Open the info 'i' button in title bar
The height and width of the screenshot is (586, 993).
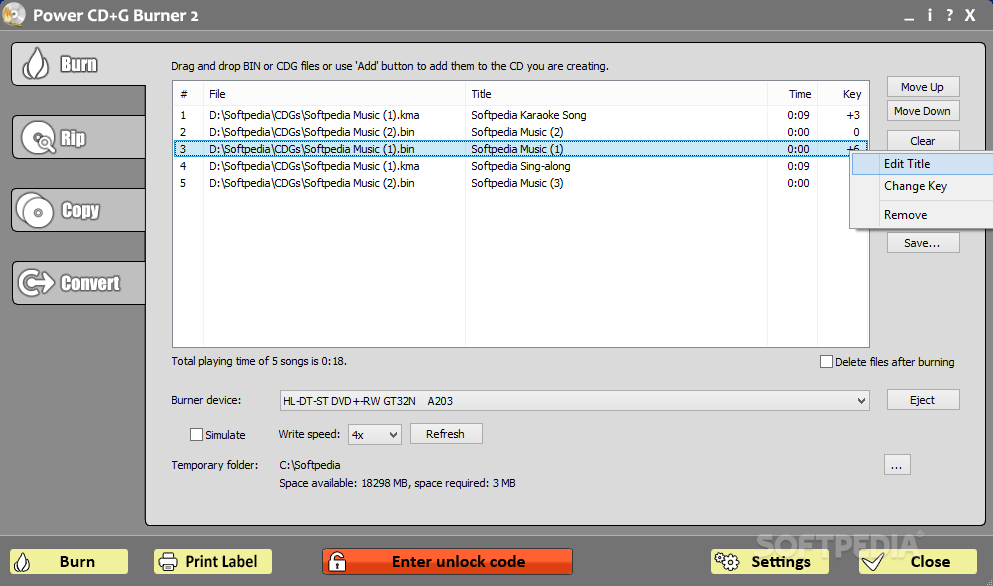[930, 15]
